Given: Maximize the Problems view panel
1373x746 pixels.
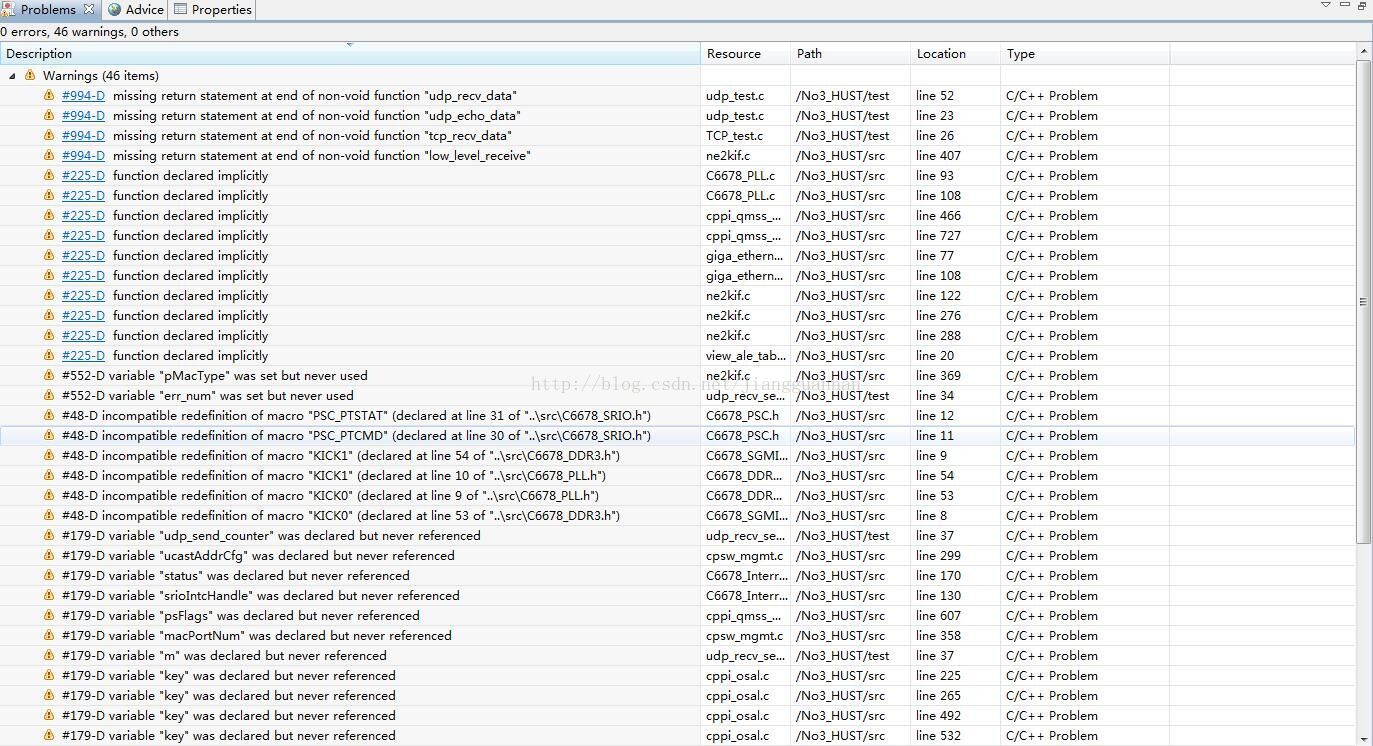Looking at the screenshot, I should 1362,5.
